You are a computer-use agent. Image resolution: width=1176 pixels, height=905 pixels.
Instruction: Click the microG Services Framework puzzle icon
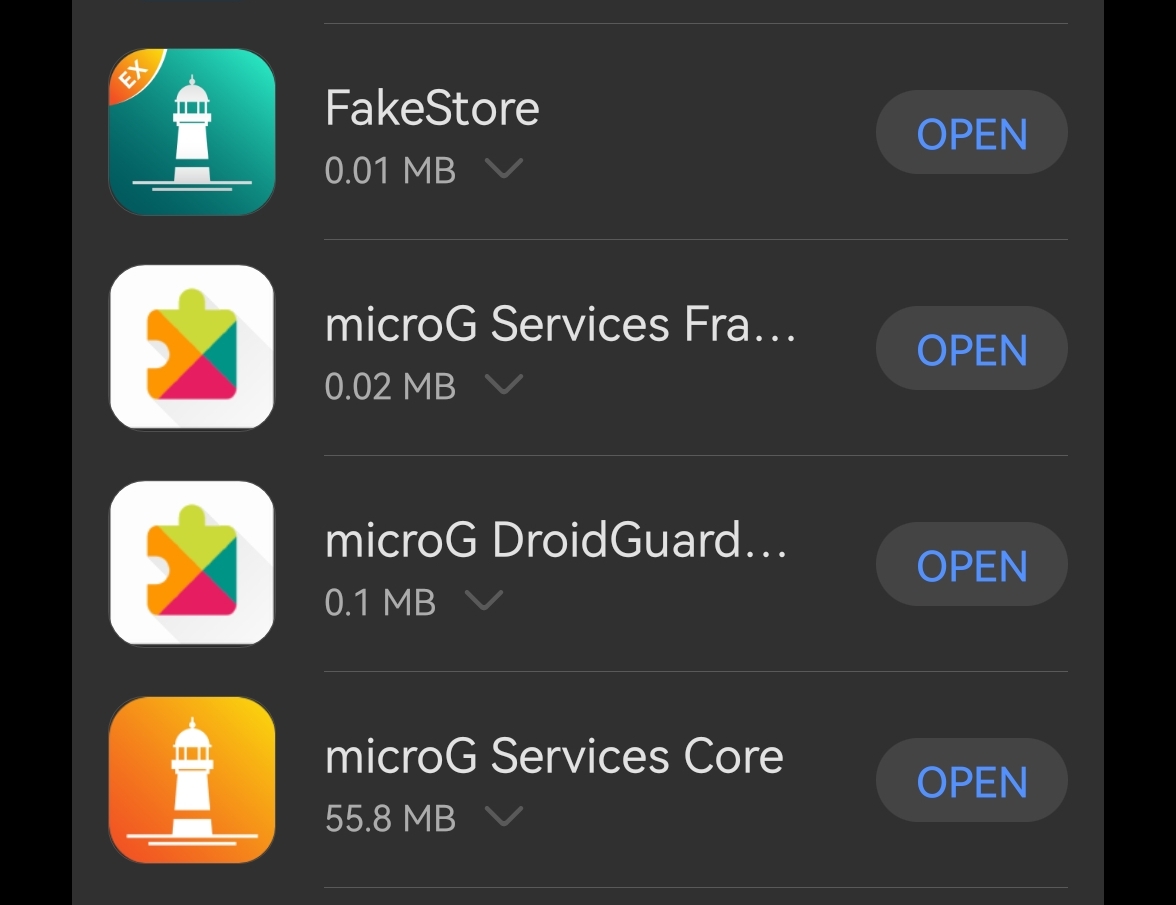(191, 347)
